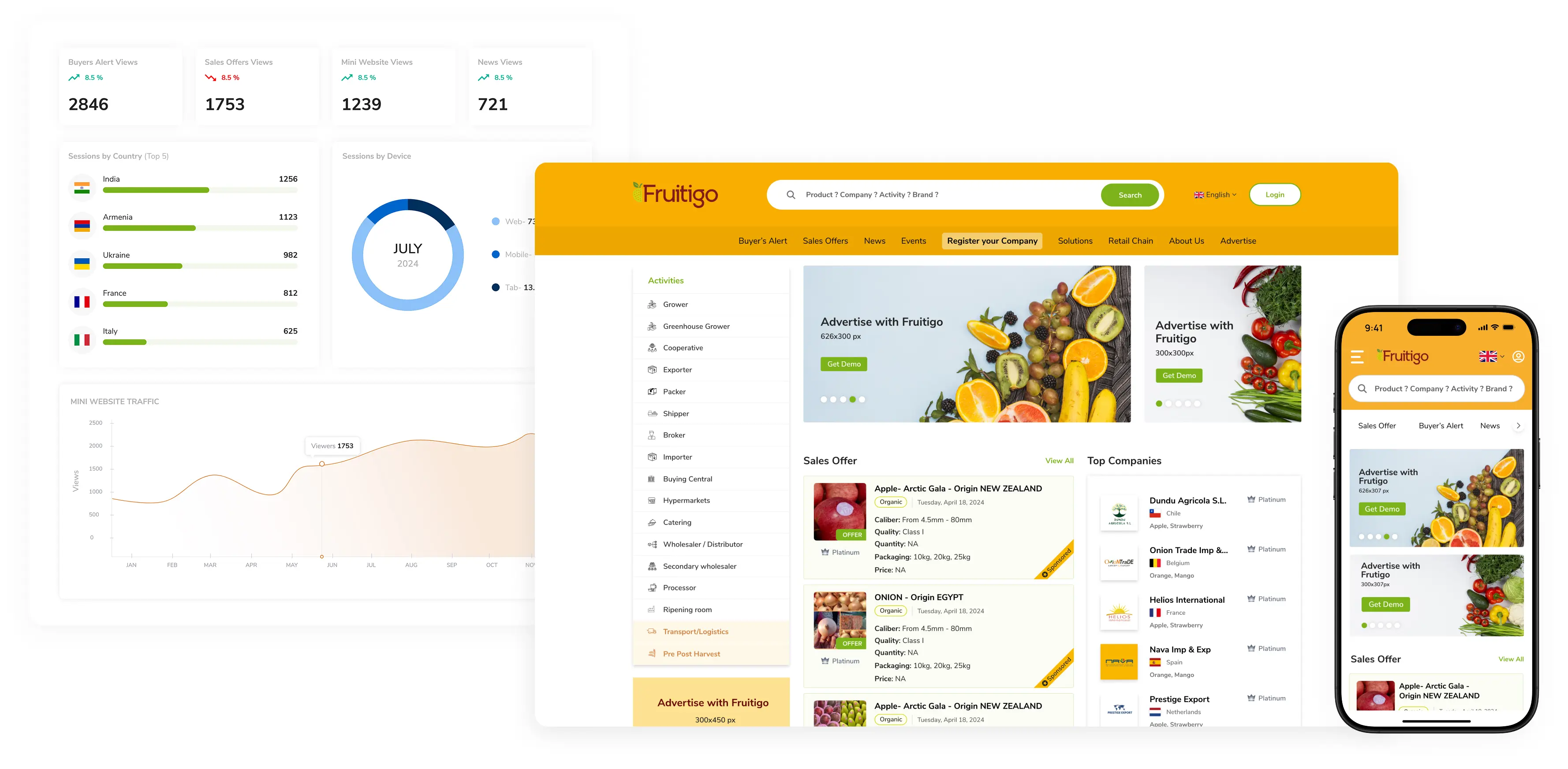Screen dimensions: 1568x769
Task: Open the English language dropdown
Action: [1215, 195]
